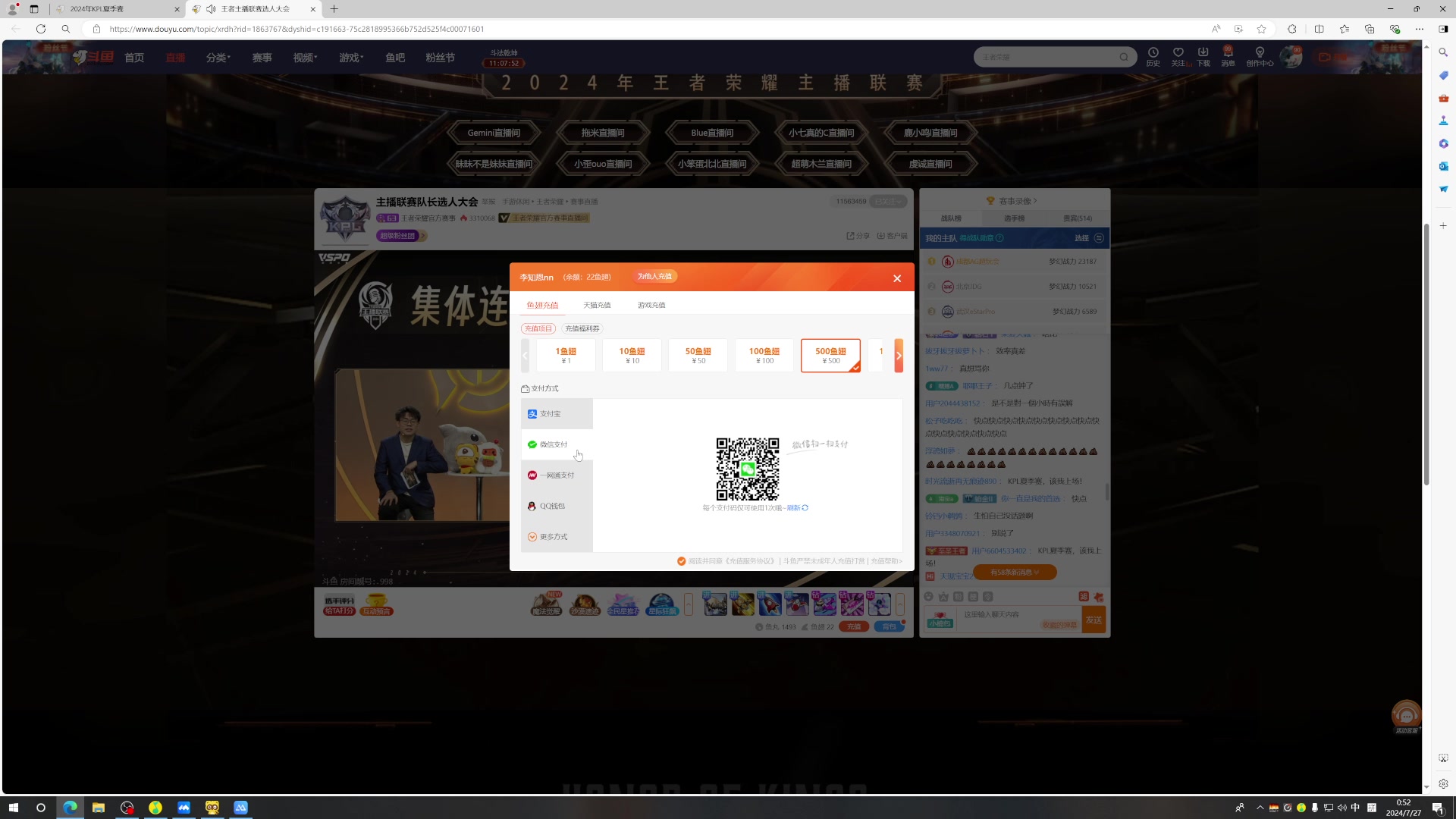This screenshot has width=1456, height=819.
Task: Show next recharge amounts with right arrow
Action: 899,356
